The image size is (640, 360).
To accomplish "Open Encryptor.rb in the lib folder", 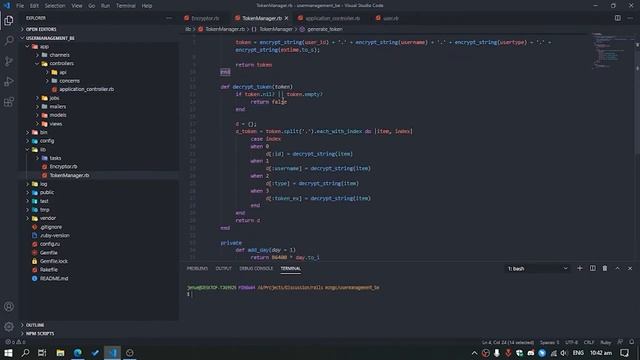I will point(63,167).
